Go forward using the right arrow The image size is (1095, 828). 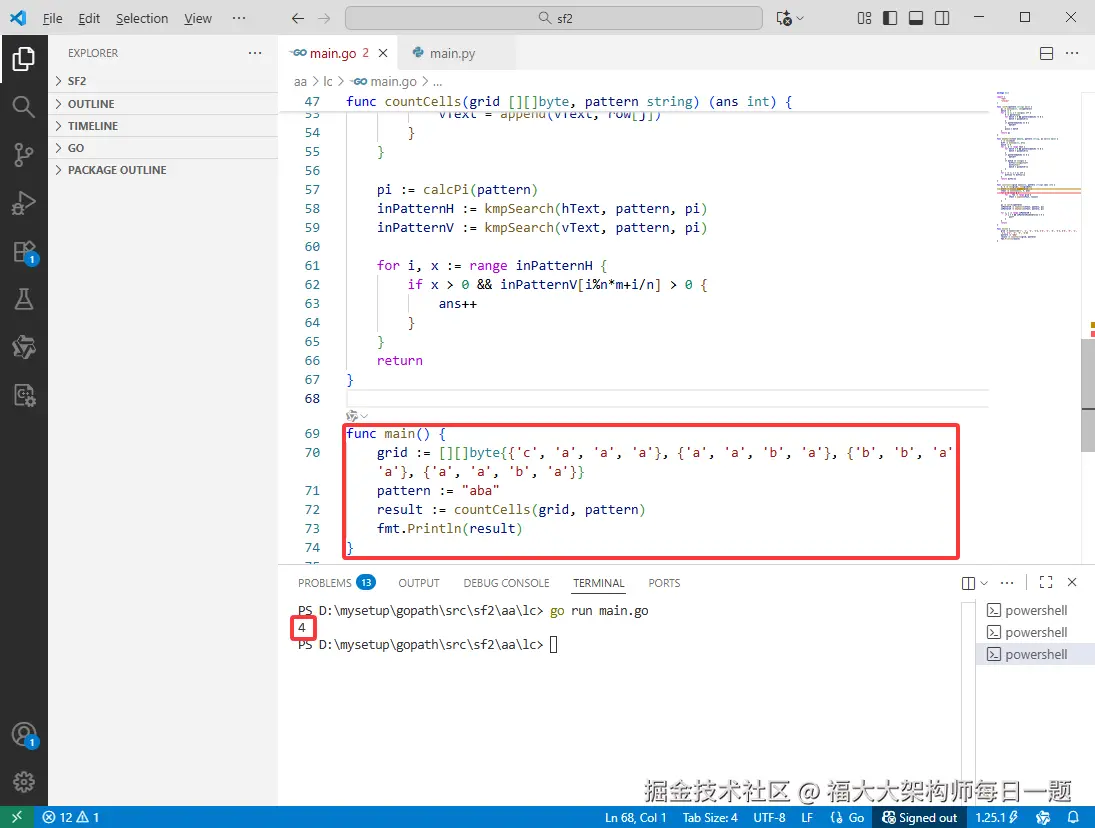tap(324, 18)
